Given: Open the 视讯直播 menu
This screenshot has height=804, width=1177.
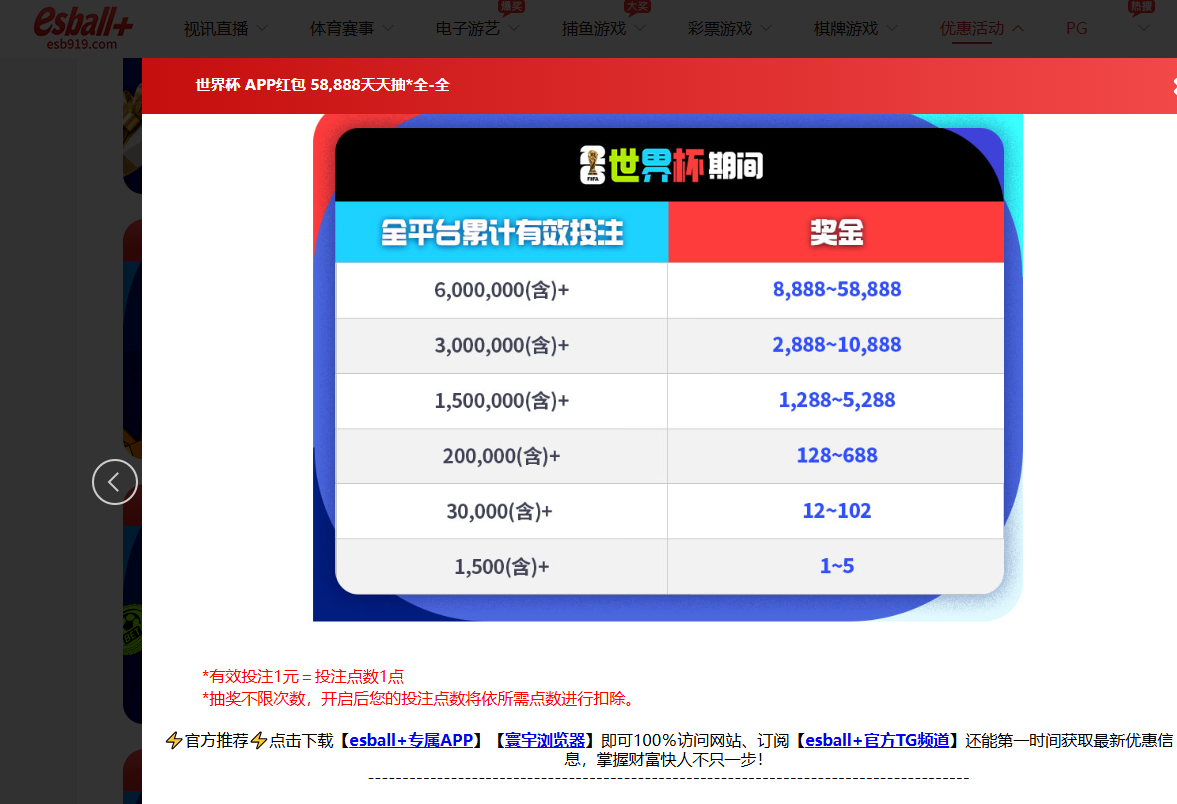Looking at the screenshot, I should [x=216, y=29].
